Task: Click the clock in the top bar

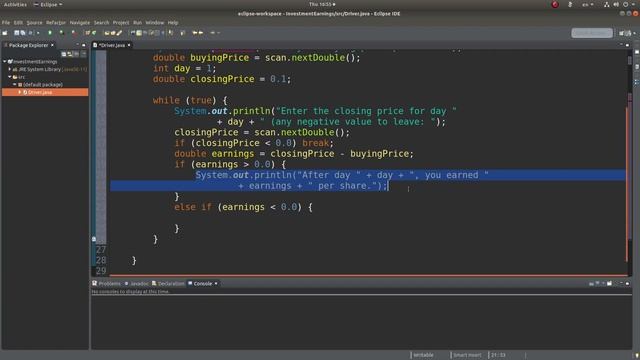Action: 322,4
